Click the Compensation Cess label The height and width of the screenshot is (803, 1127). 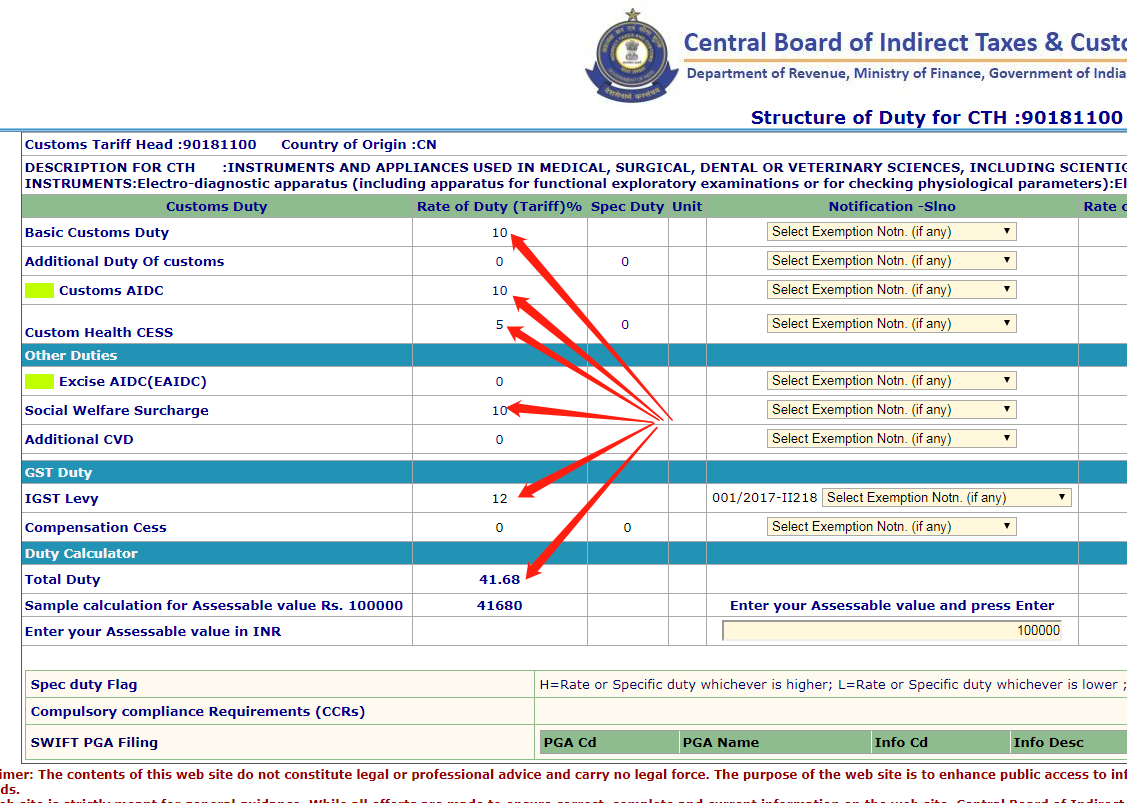(96, 528)
